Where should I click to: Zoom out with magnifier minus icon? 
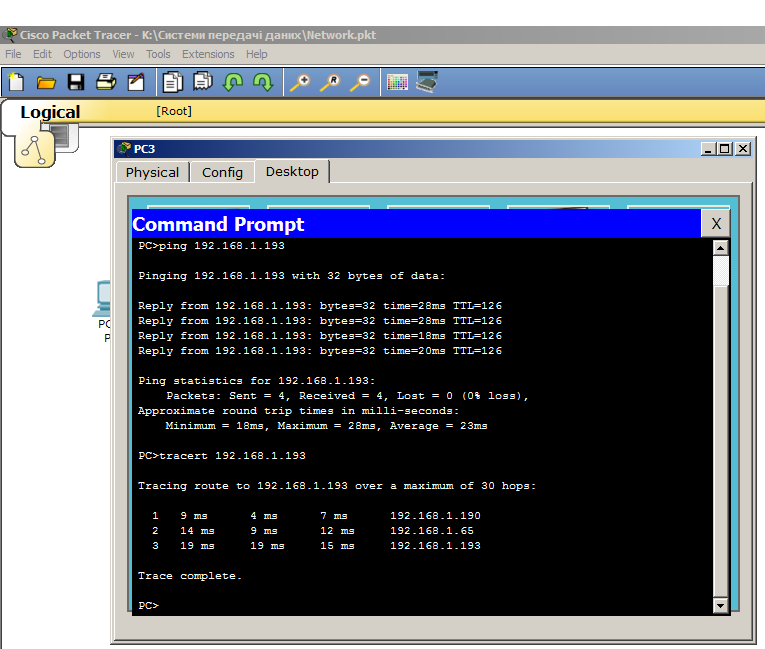coord(361,82)
